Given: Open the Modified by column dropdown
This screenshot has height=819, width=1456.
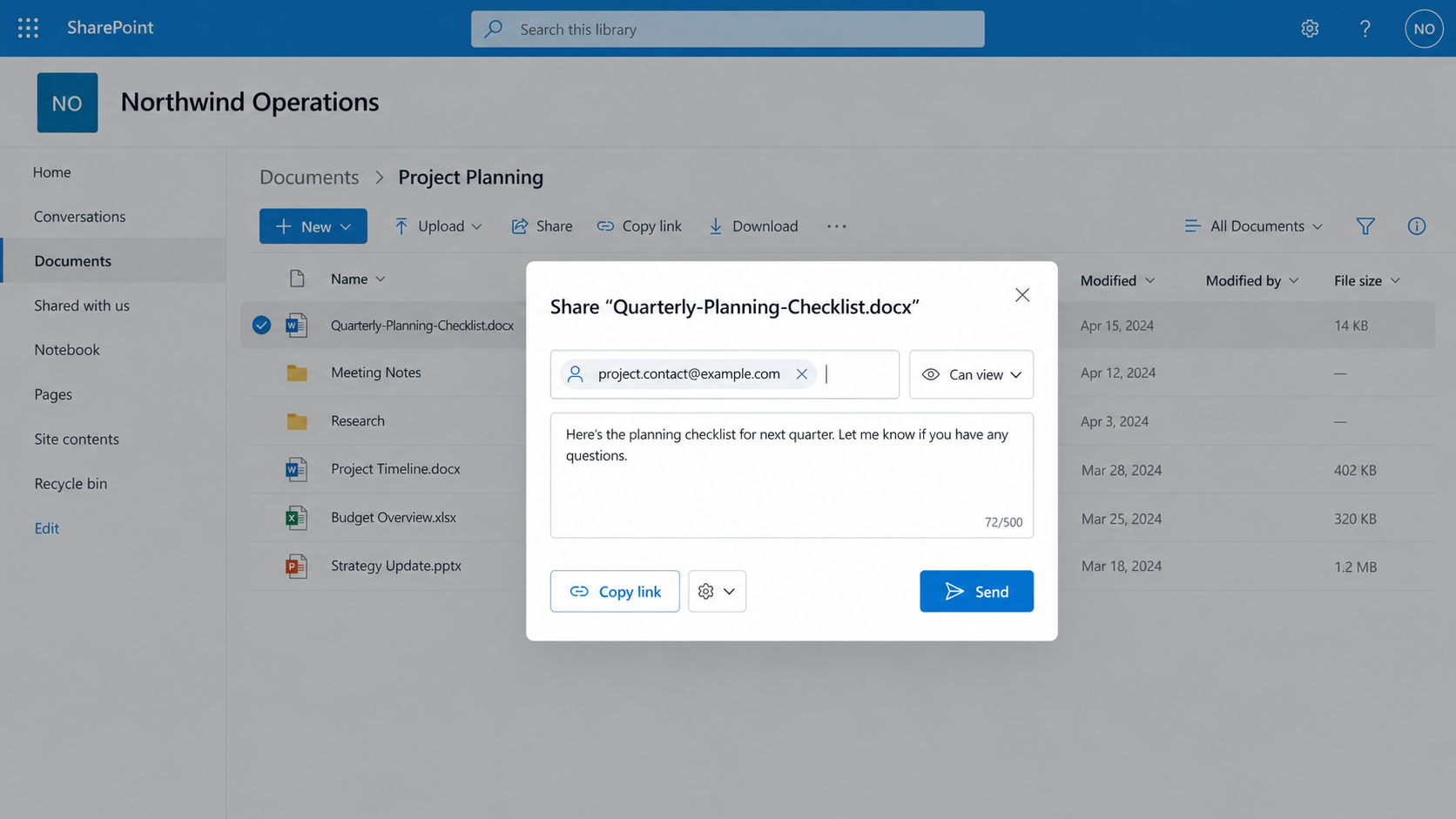Looking at the screenshot, I should coord(1252,280).
